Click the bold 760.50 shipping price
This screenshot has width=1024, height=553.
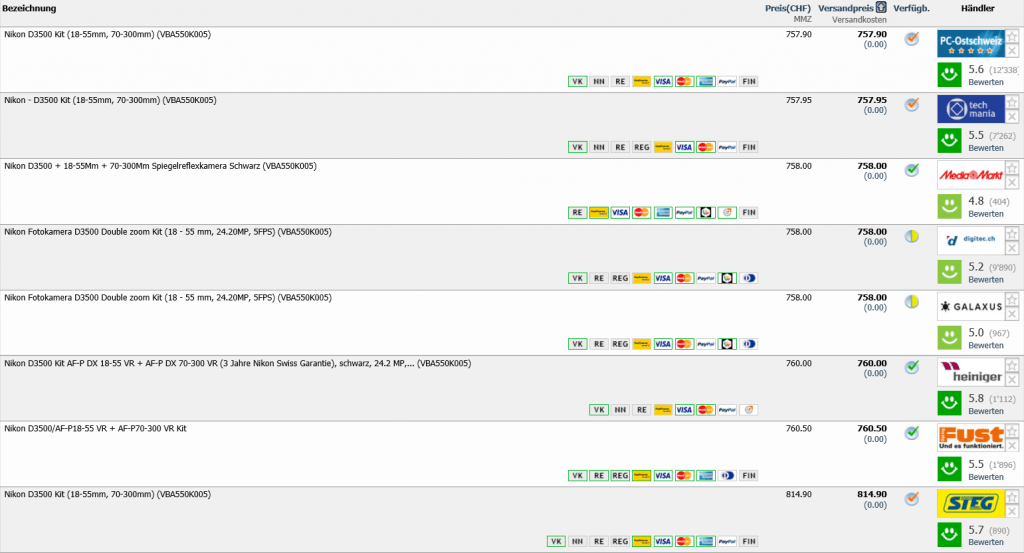872,429
